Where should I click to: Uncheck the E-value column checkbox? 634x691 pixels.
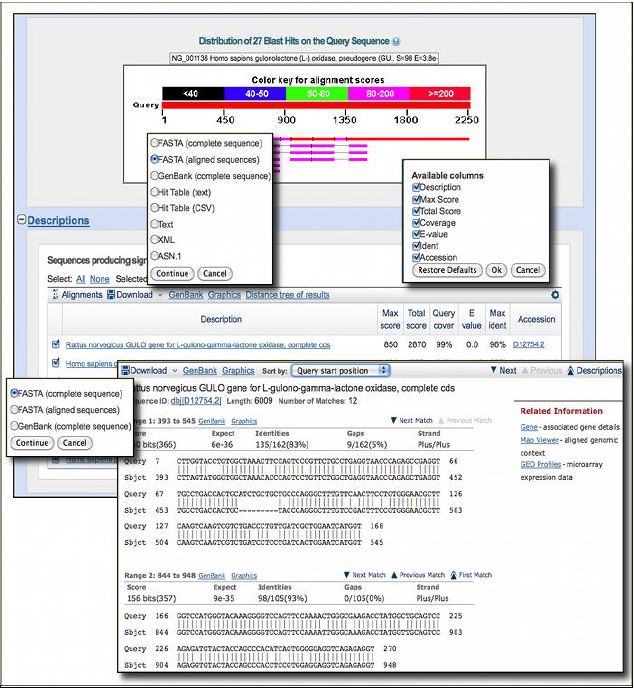pos(417,233)
